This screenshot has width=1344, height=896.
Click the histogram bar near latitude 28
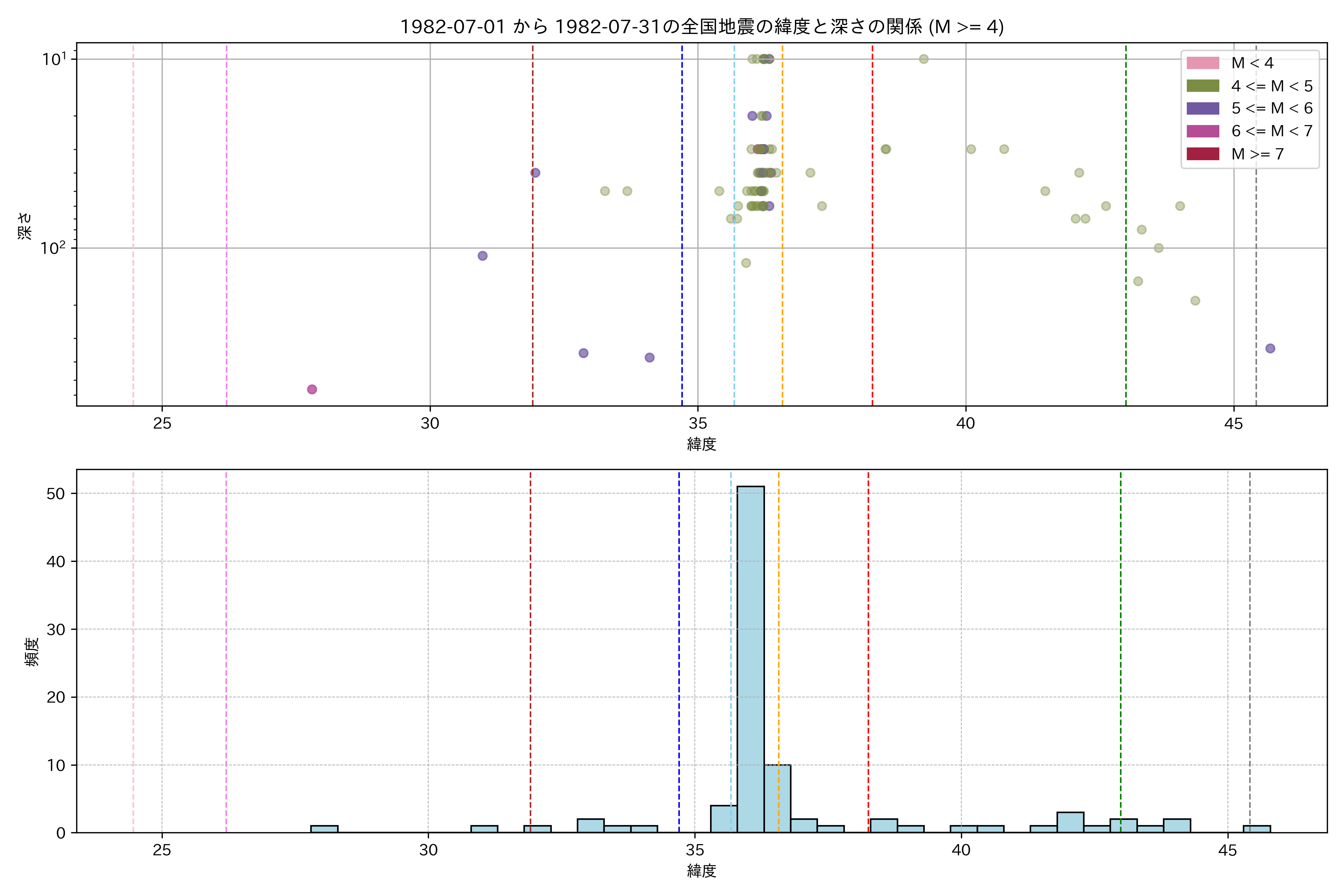click(324, 828)
